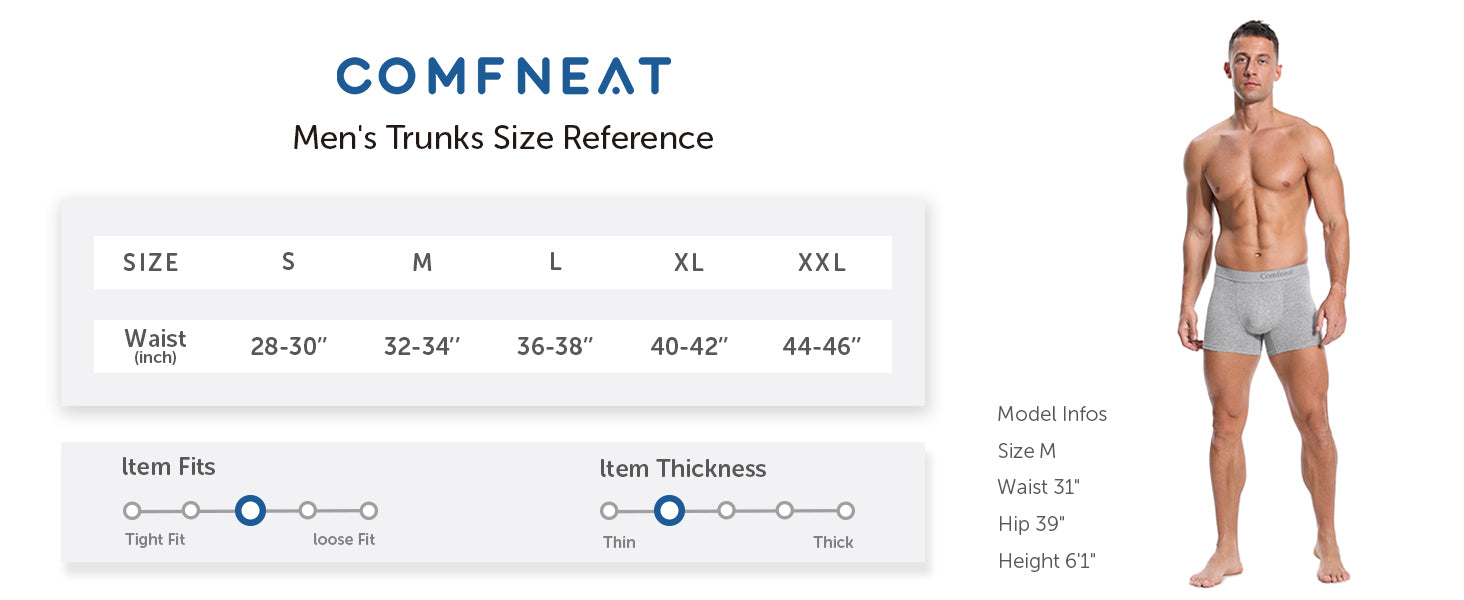Select the Thin dot on Item Thickness
This screenshot has height=600, width=1464.
point(609,511)
